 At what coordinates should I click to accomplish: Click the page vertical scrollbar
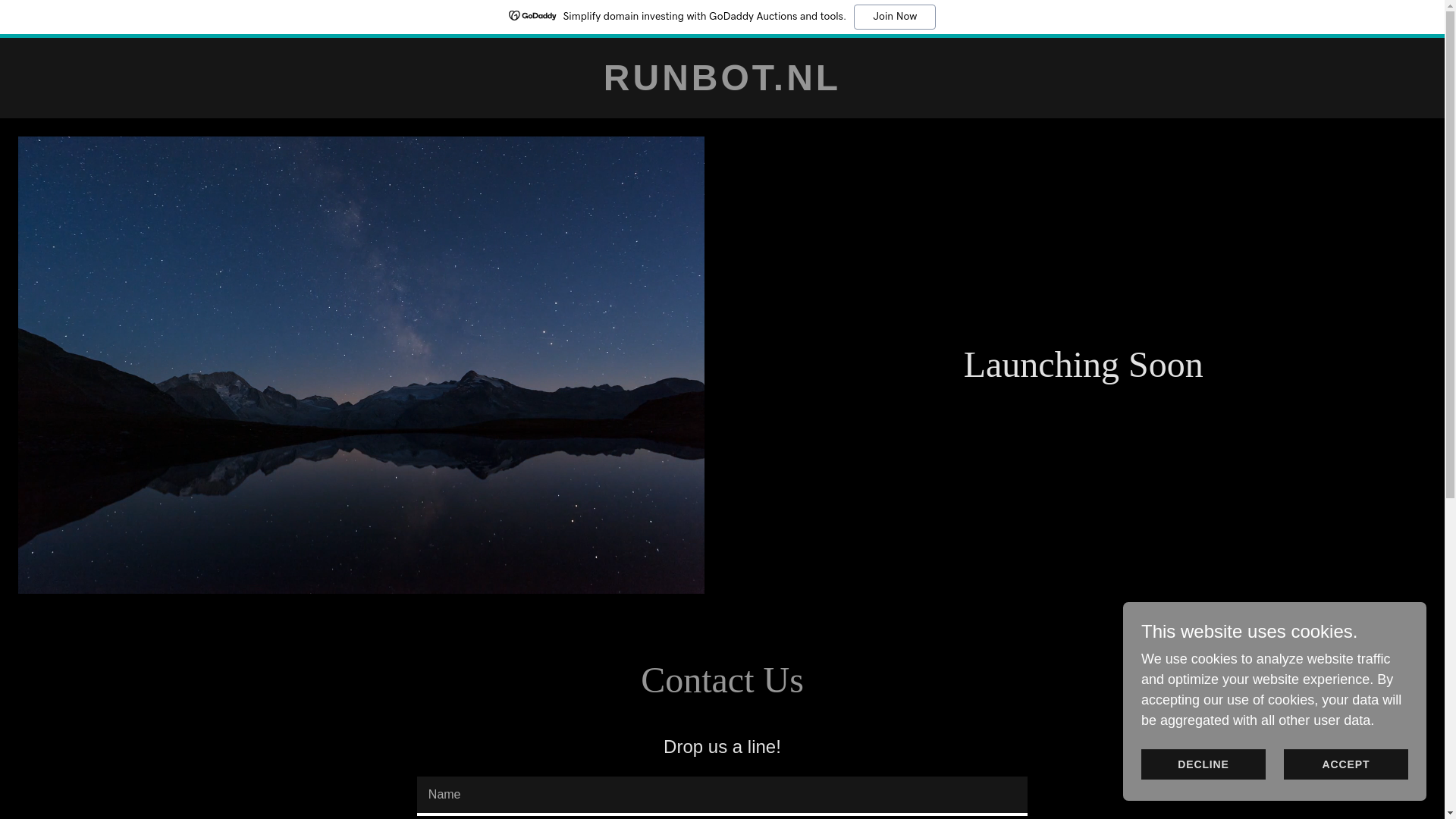(1450, 409)
